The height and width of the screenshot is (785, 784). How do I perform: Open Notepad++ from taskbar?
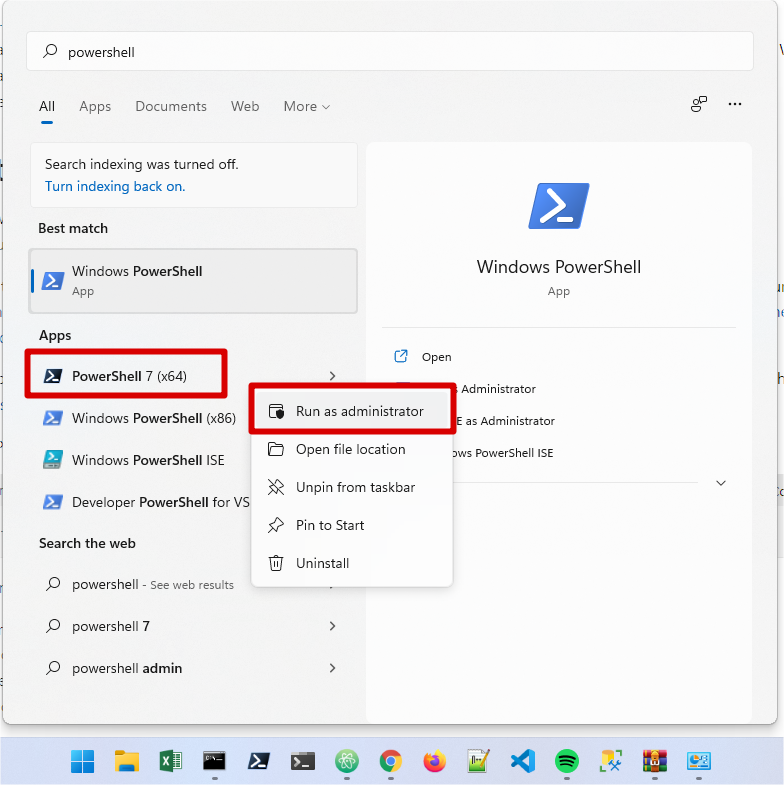coord(478,761)
